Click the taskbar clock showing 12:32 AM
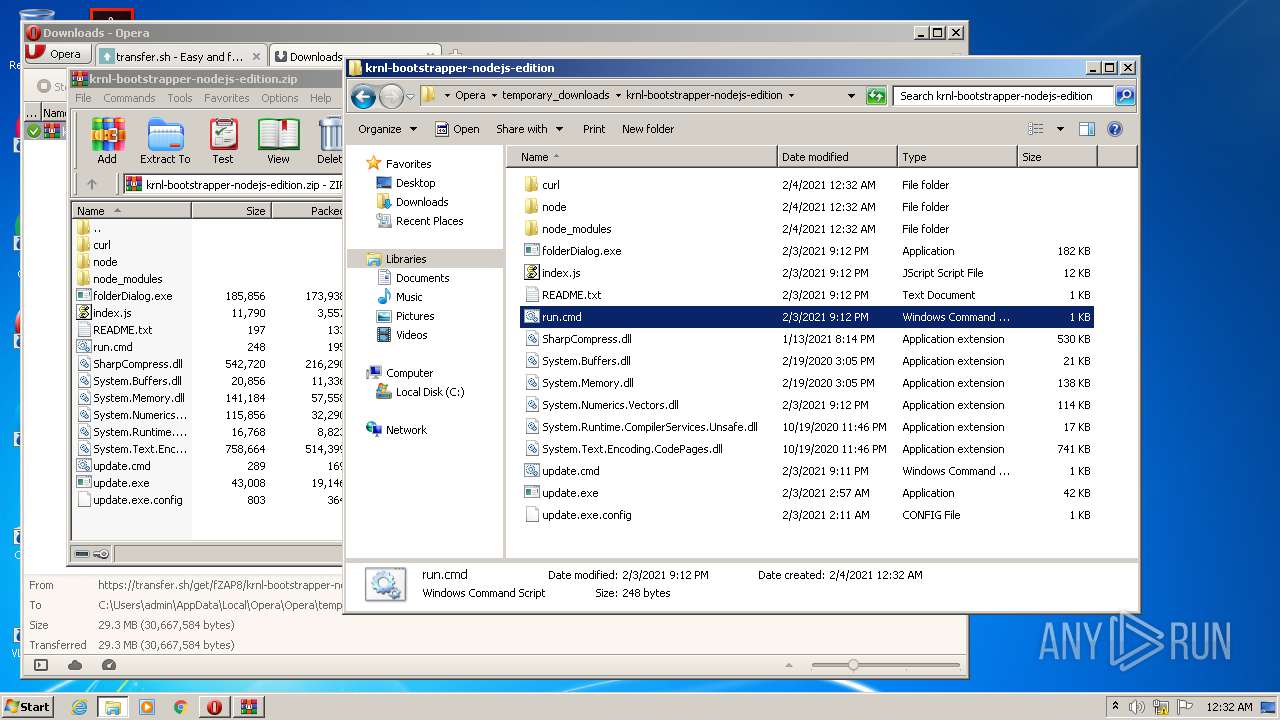Screen dimensions: 1280x720 pyautogui.click(x=1229, y=707)
